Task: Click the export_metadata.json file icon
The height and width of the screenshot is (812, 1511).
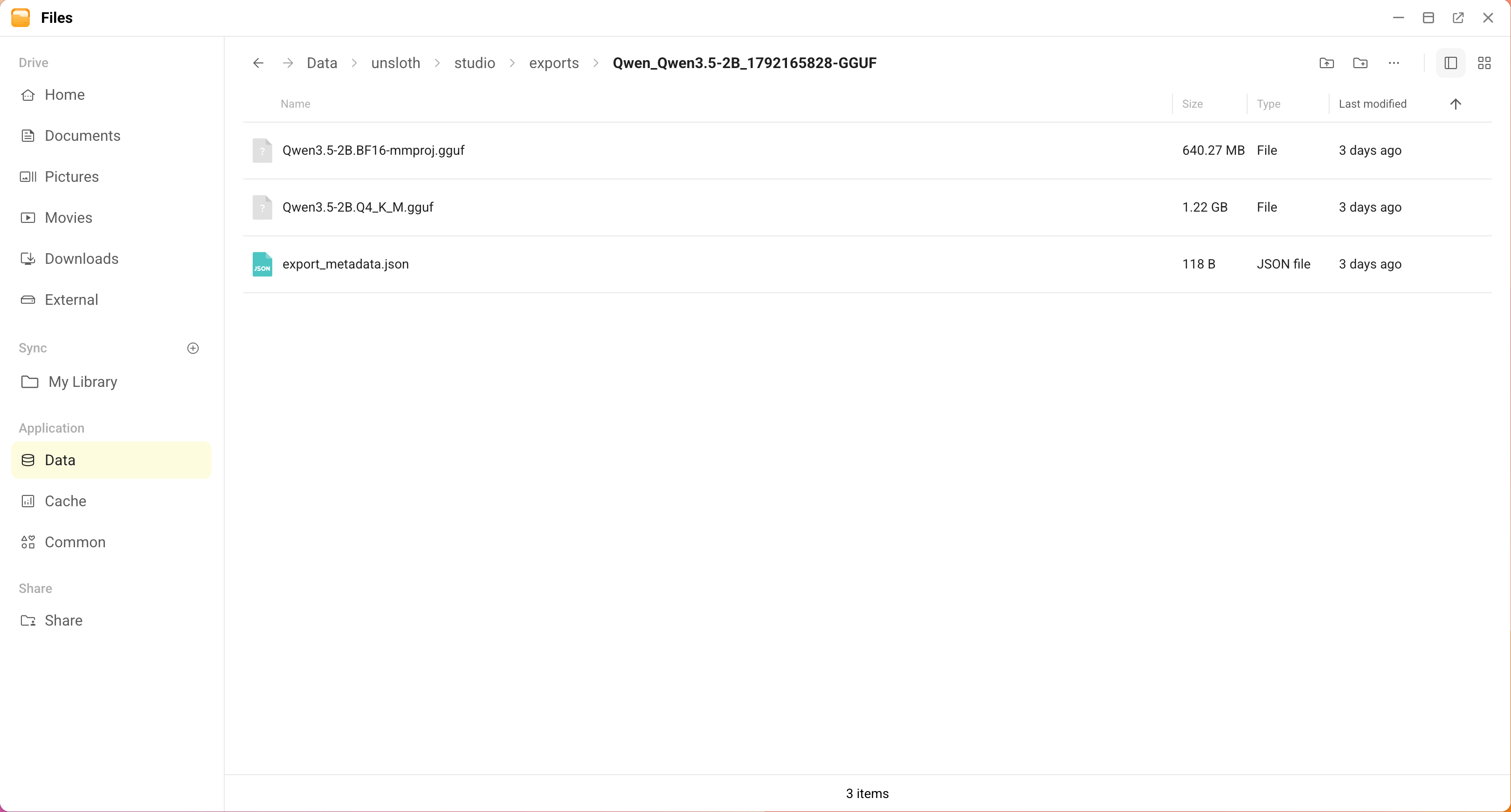Action: (x=262, y=264)
